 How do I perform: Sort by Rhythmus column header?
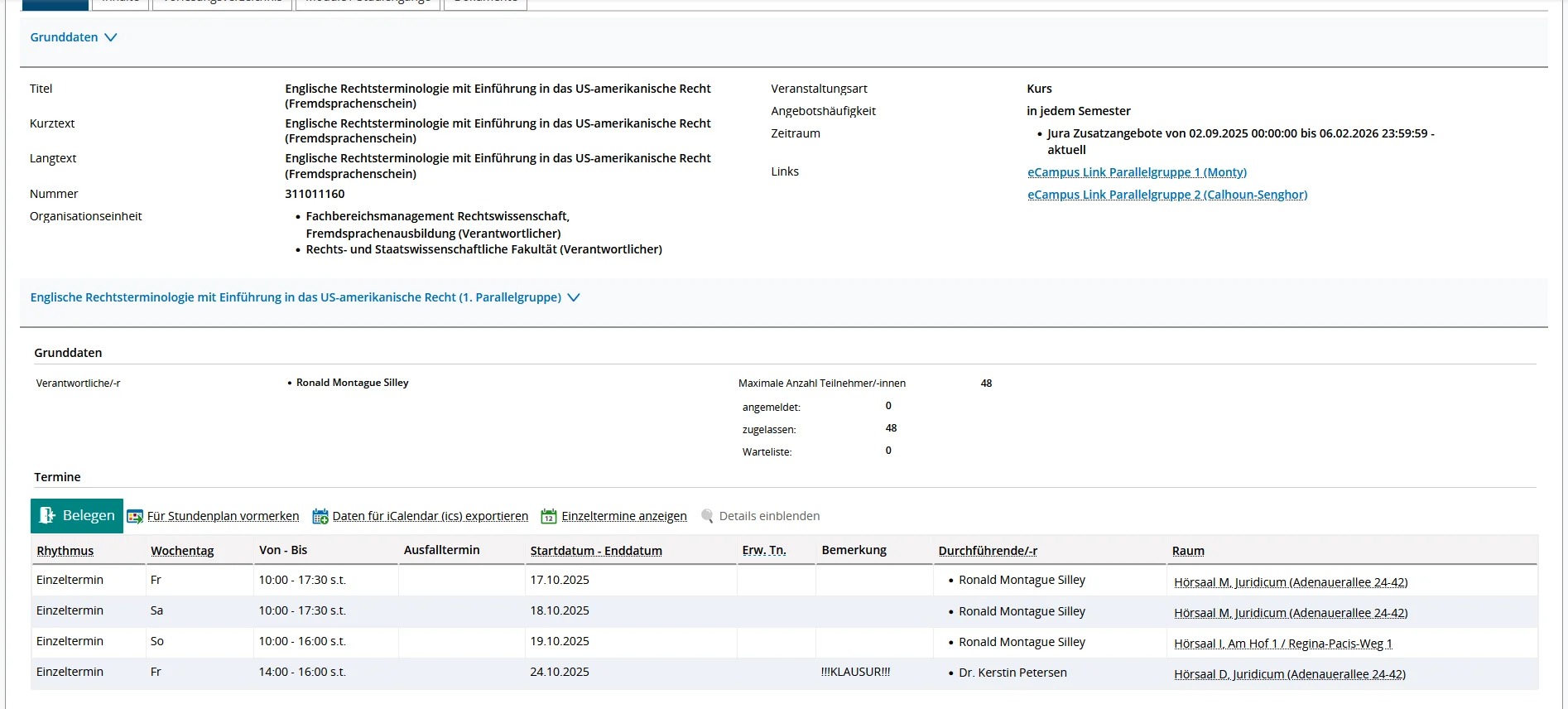pyautogui.click(x=65, y=551)
